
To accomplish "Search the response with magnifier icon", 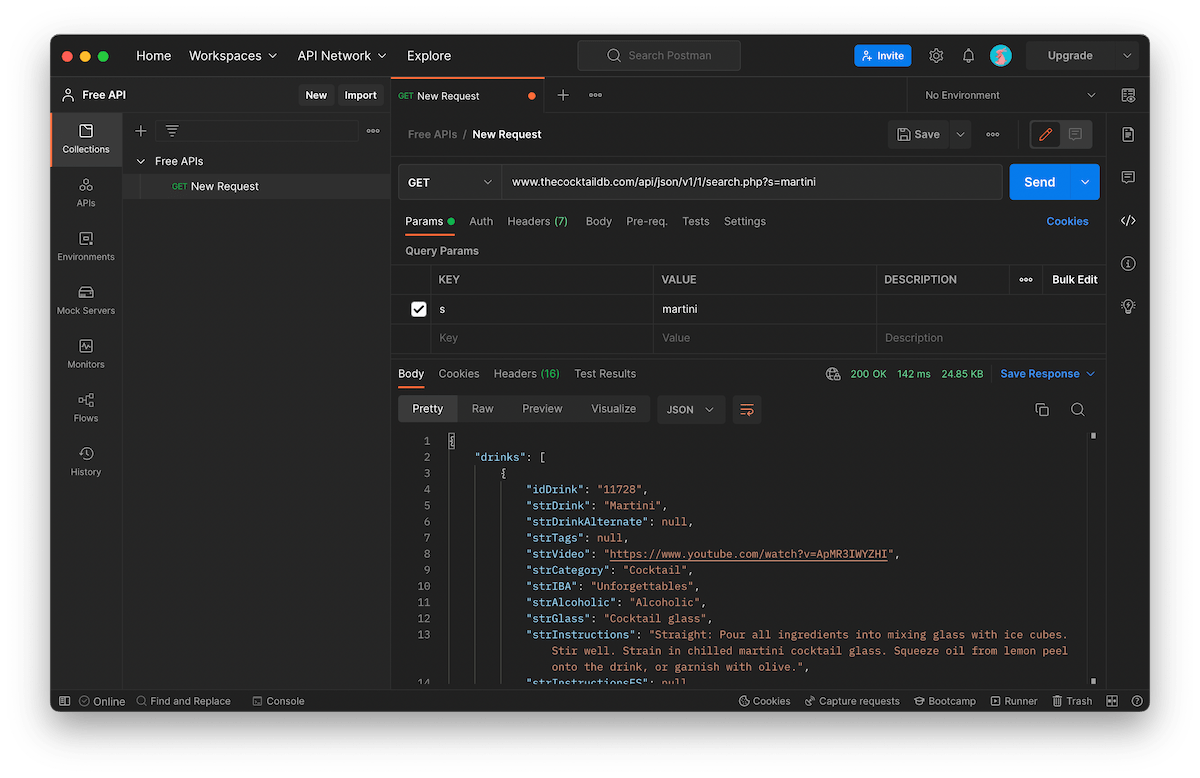I will point(1077,409).
